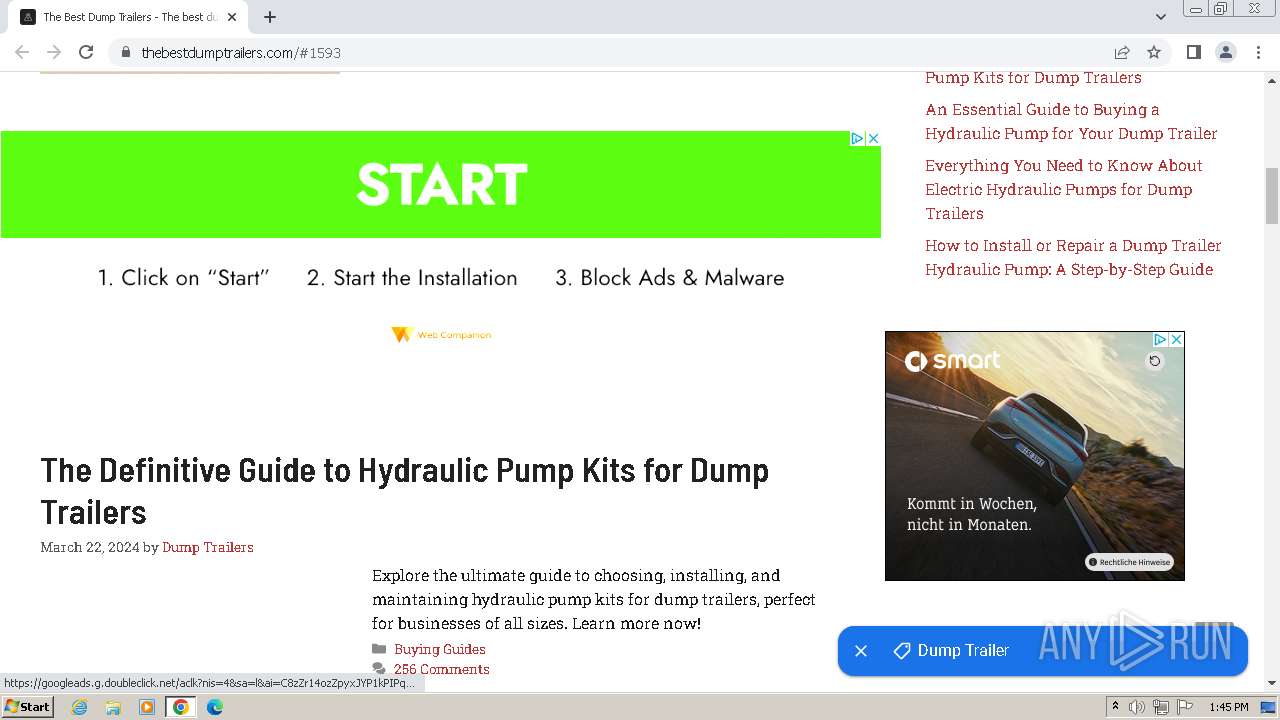Show hidden system tray icons
The image size is (1280, 720).
(x=1115, y=707)
